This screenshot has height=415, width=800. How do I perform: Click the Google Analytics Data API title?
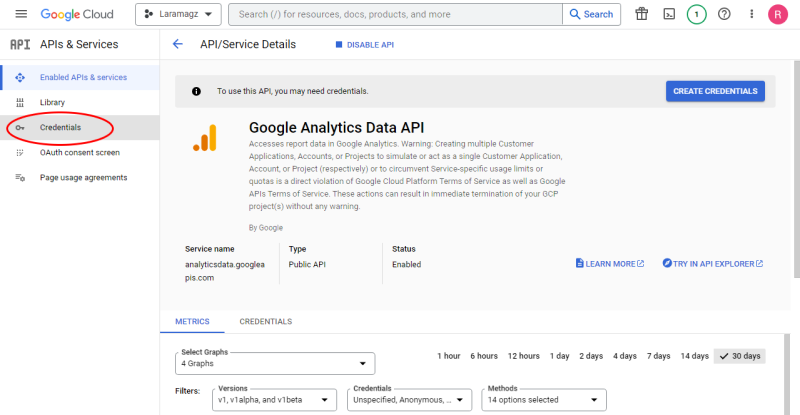click(x=336, y=128)
